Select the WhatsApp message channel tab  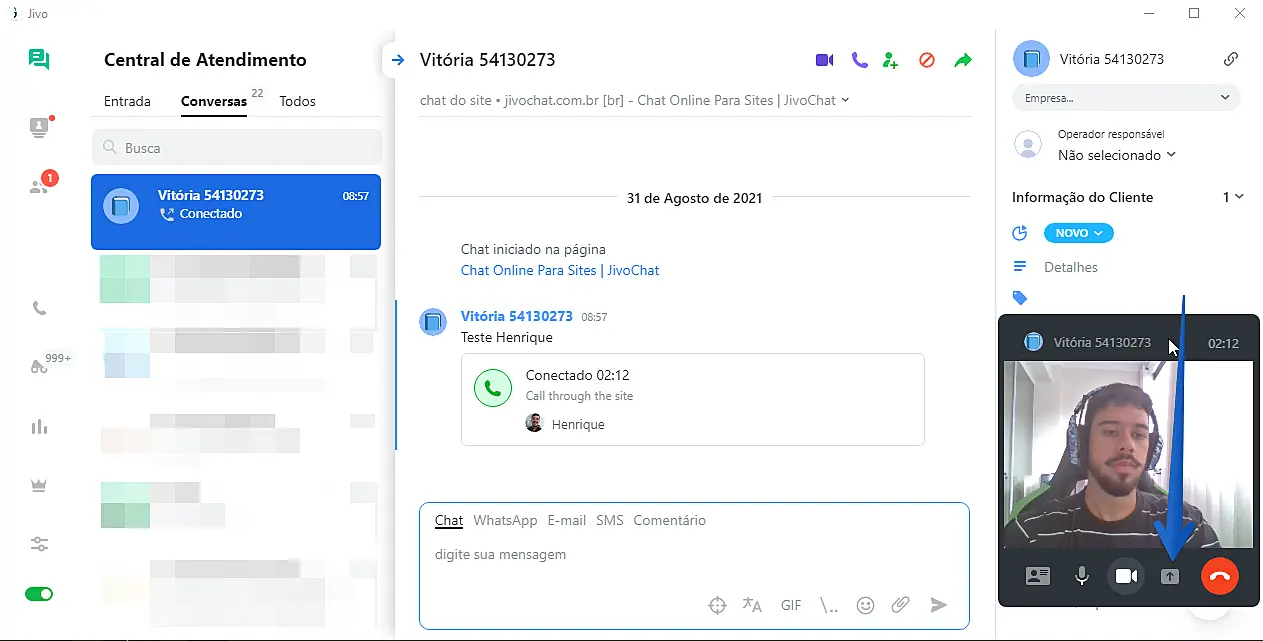[505, 520]
